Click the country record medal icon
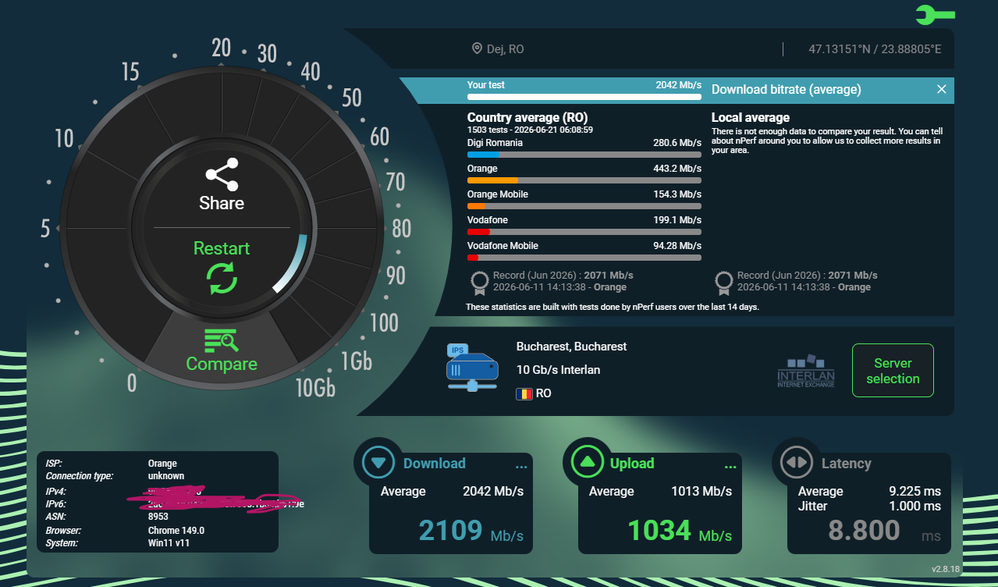This screenshot has height=587, width=998. tap(479, 282)
